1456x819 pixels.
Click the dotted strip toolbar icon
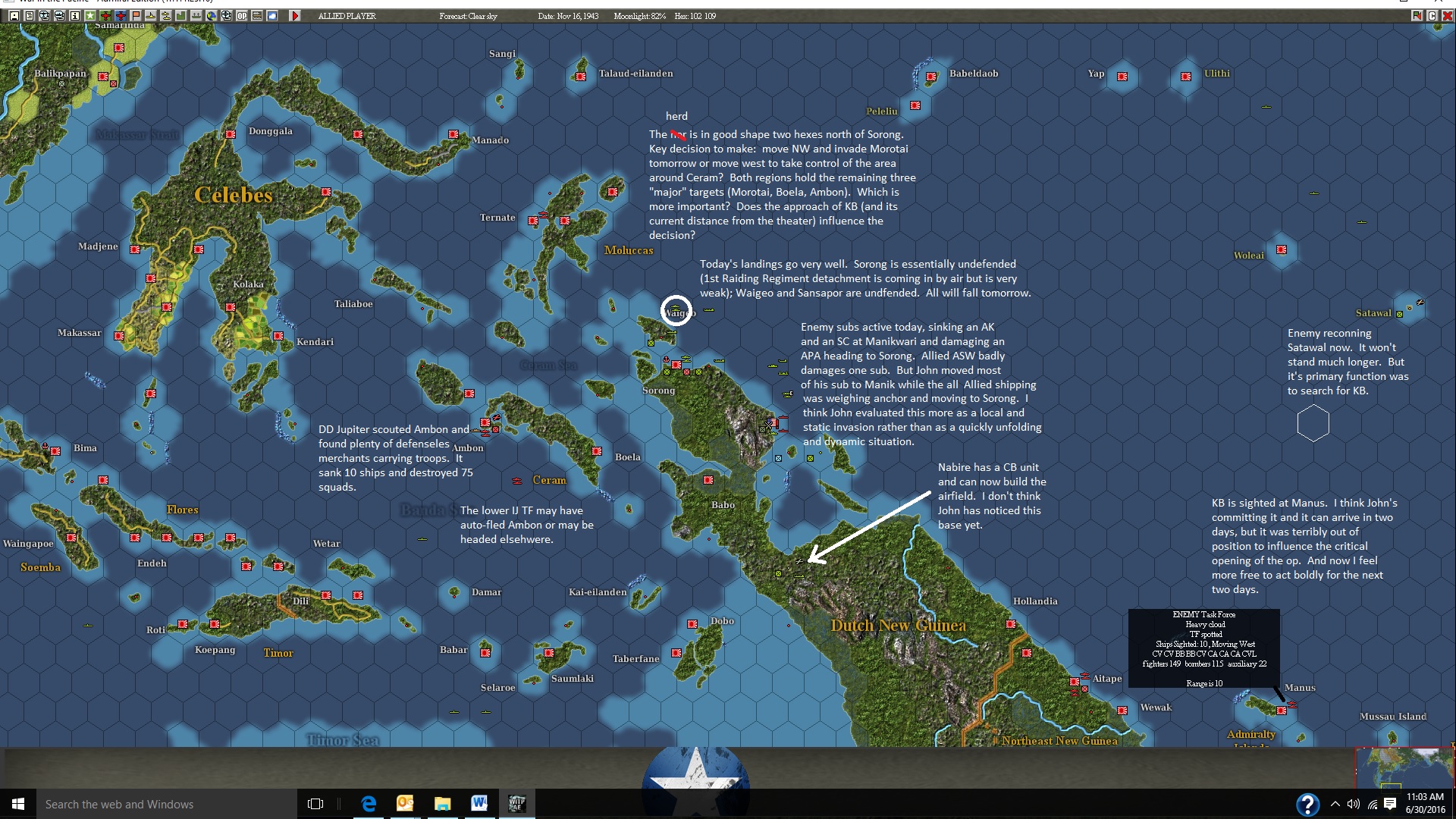(257, 15)
